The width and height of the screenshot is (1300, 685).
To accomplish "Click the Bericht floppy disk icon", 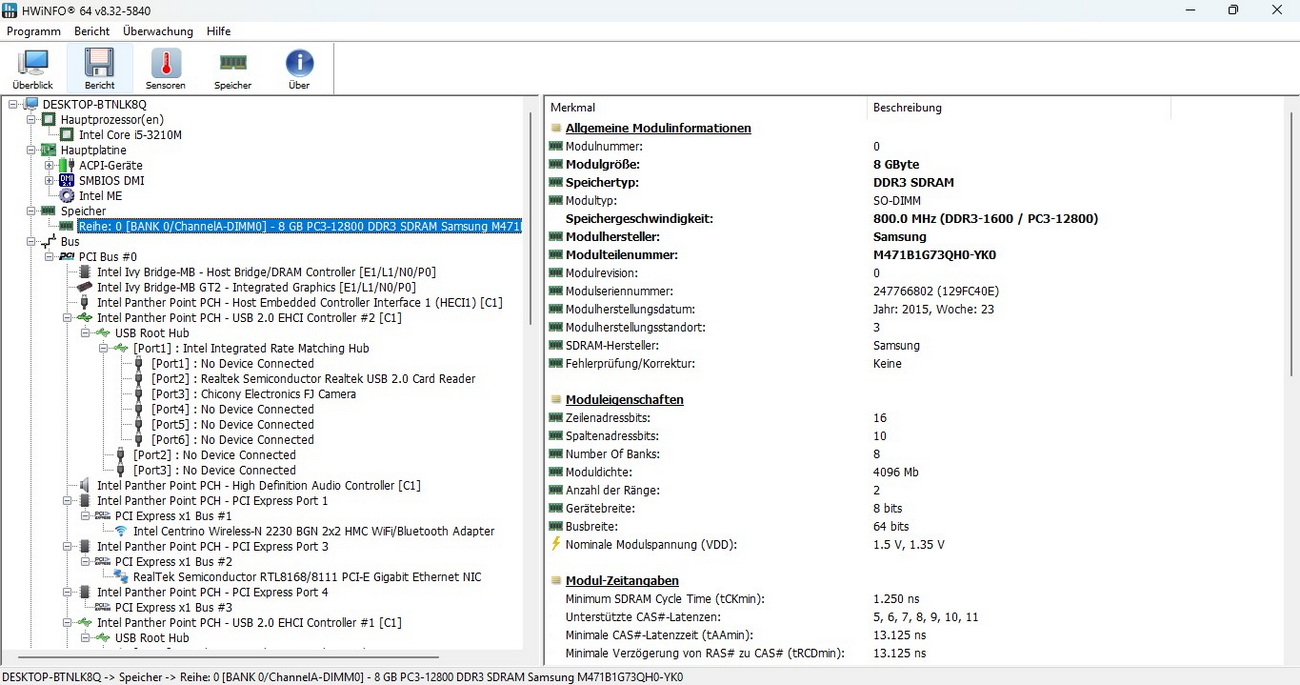I will (x=99, y=70).
